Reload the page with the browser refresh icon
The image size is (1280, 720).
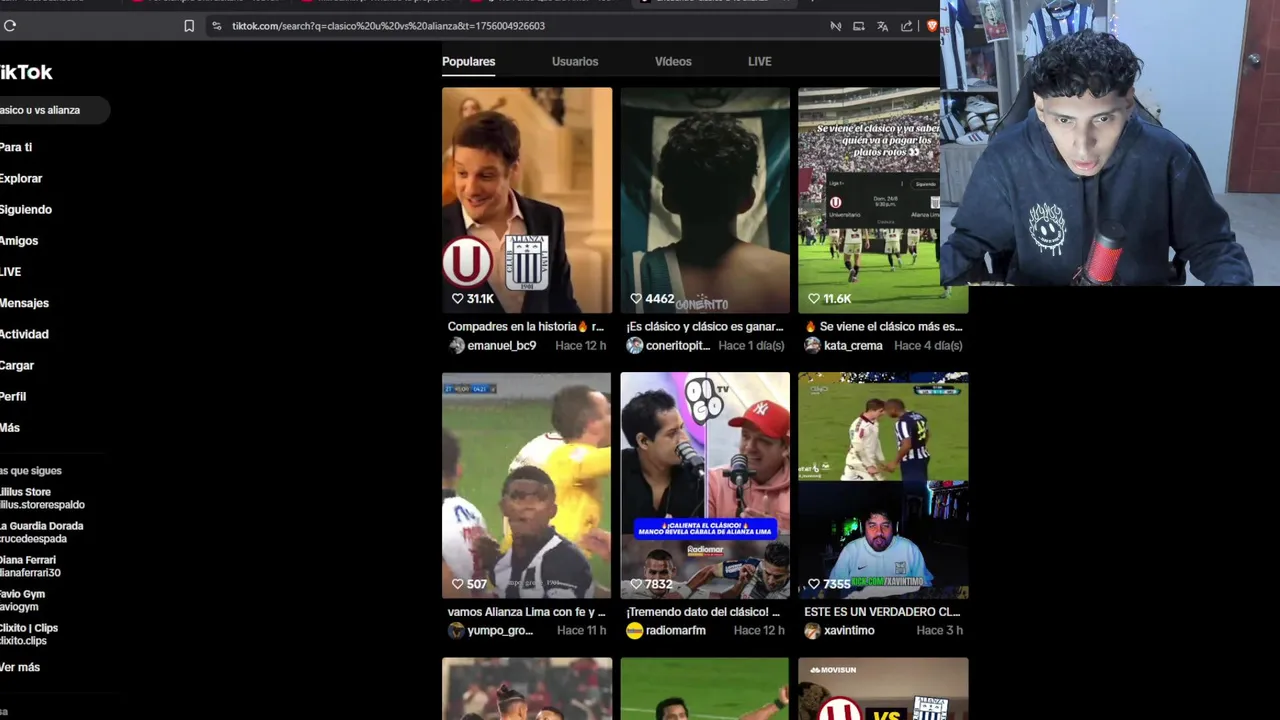click(x=10, y=26)
